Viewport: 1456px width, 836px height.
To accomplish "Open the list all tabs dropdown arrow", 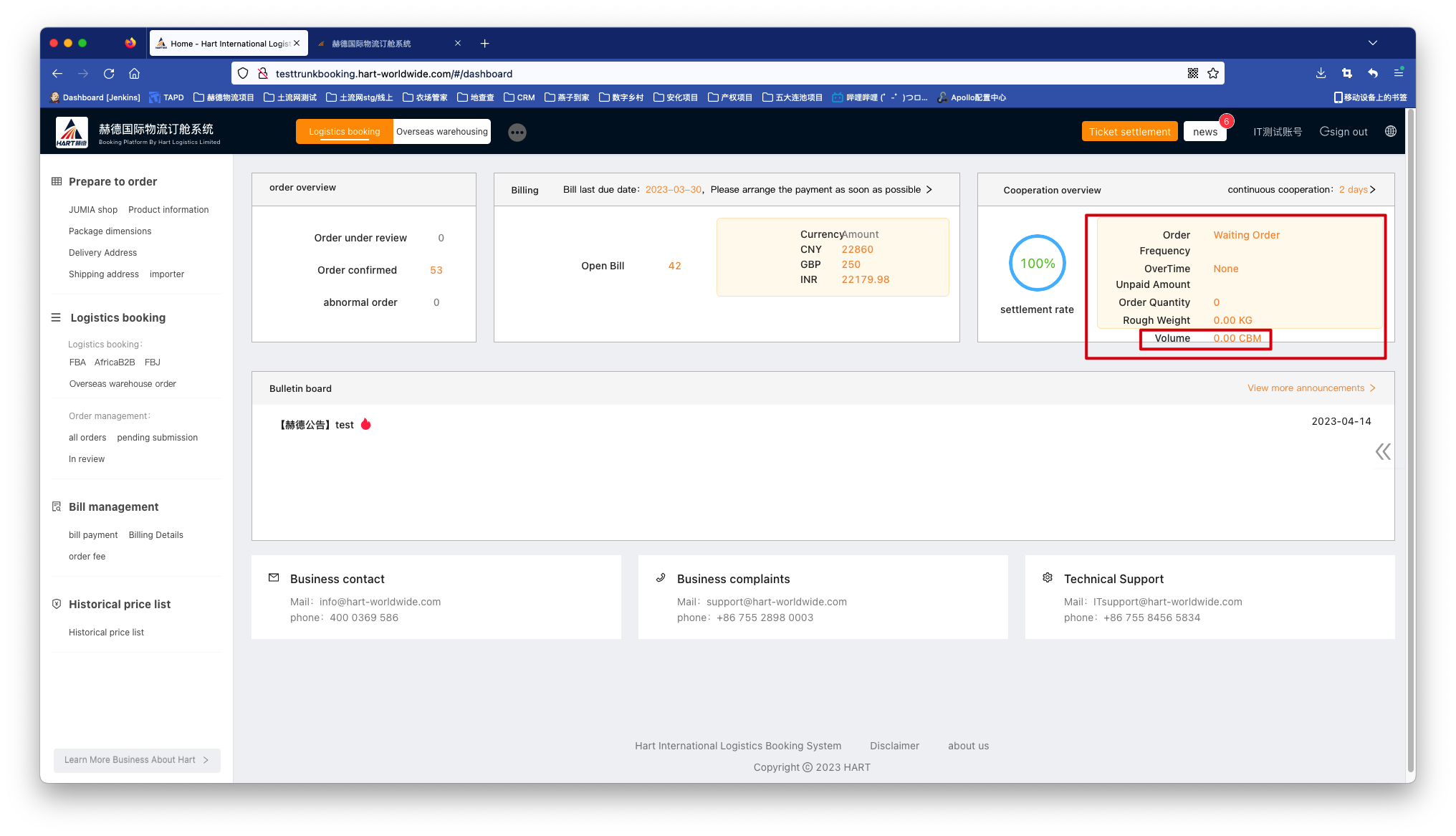I will tap(1372, 43).
